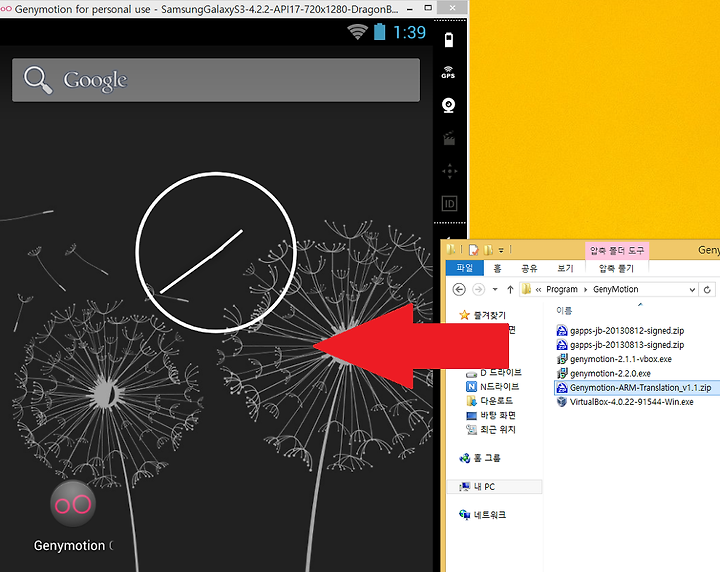The width and height of the screenshot is (720, 572).
Task: Open the 보기 ribbon tab
Action: [x=565, y=268]
